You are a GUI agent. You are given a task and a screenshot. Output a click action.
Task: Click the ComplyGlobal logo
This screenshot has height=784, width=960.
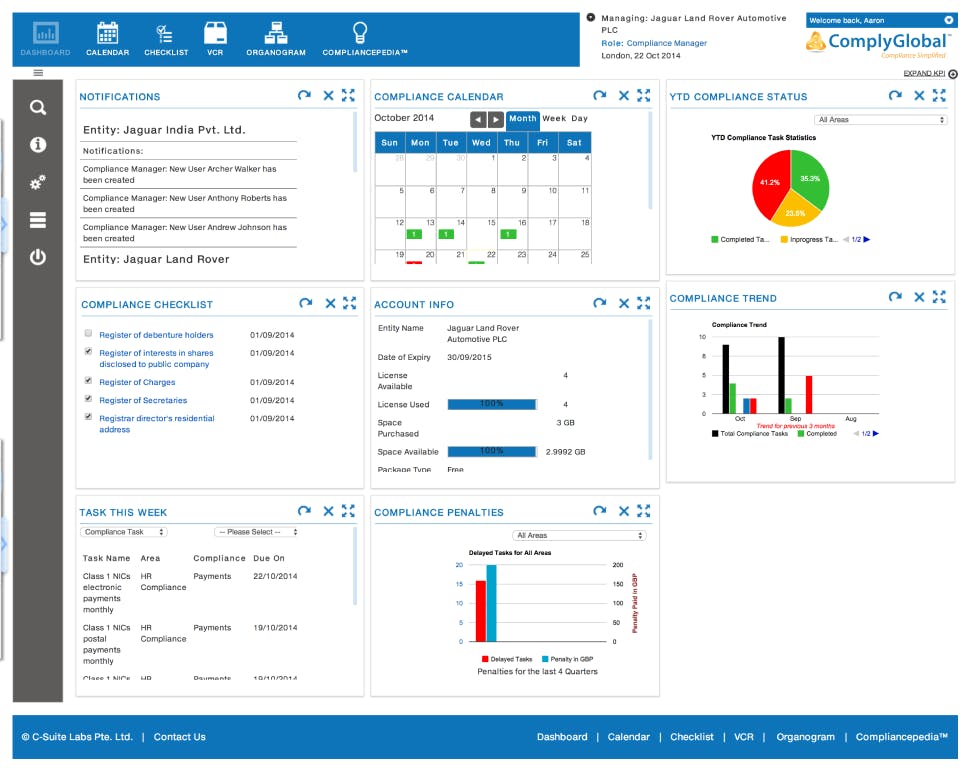(879, 44)
